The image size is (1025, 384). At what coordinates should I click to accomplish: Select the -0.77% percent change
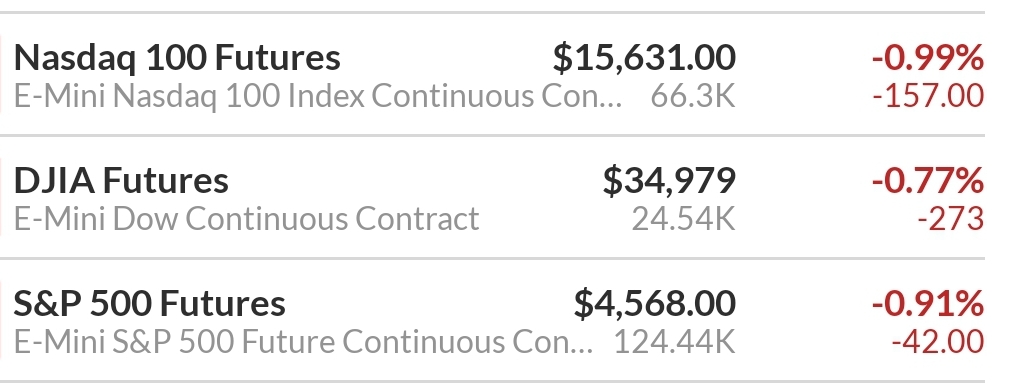tap(928, 181)
